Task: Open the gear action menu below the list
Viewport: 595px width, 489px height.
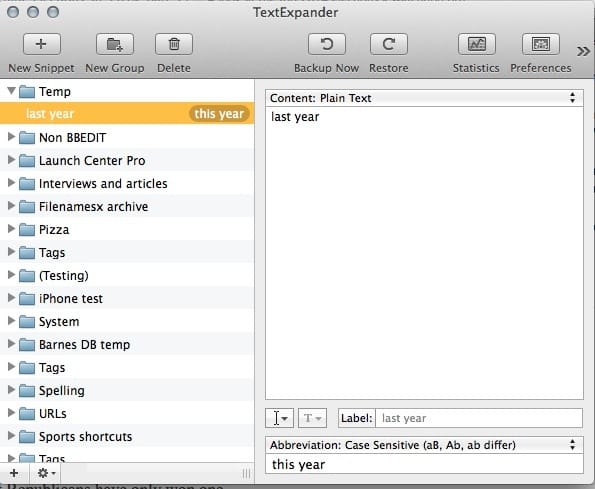Action: tap(46, 473)
